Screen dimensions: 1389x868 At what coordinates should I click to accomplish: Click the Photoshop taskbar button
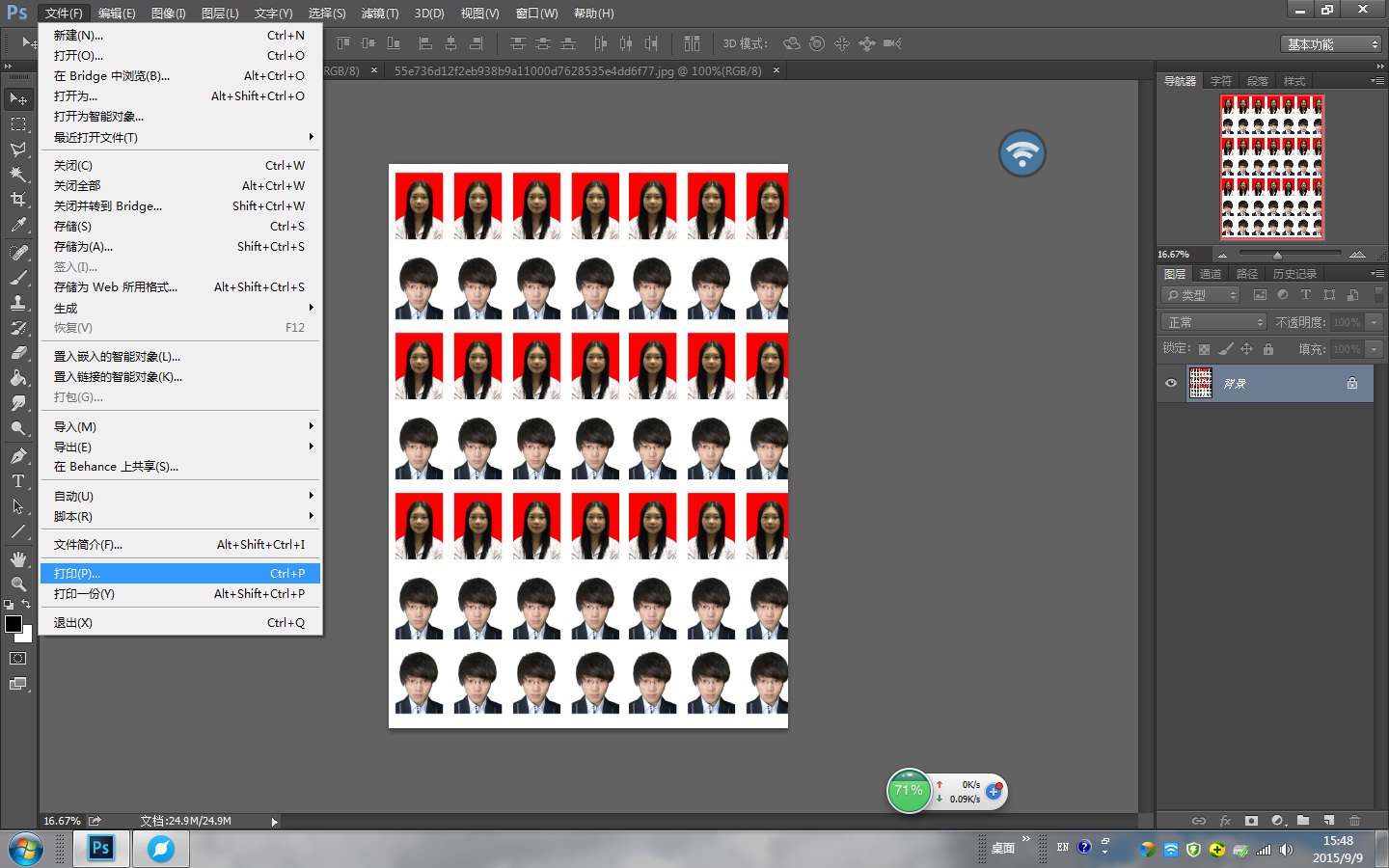[x=100, y=849]
